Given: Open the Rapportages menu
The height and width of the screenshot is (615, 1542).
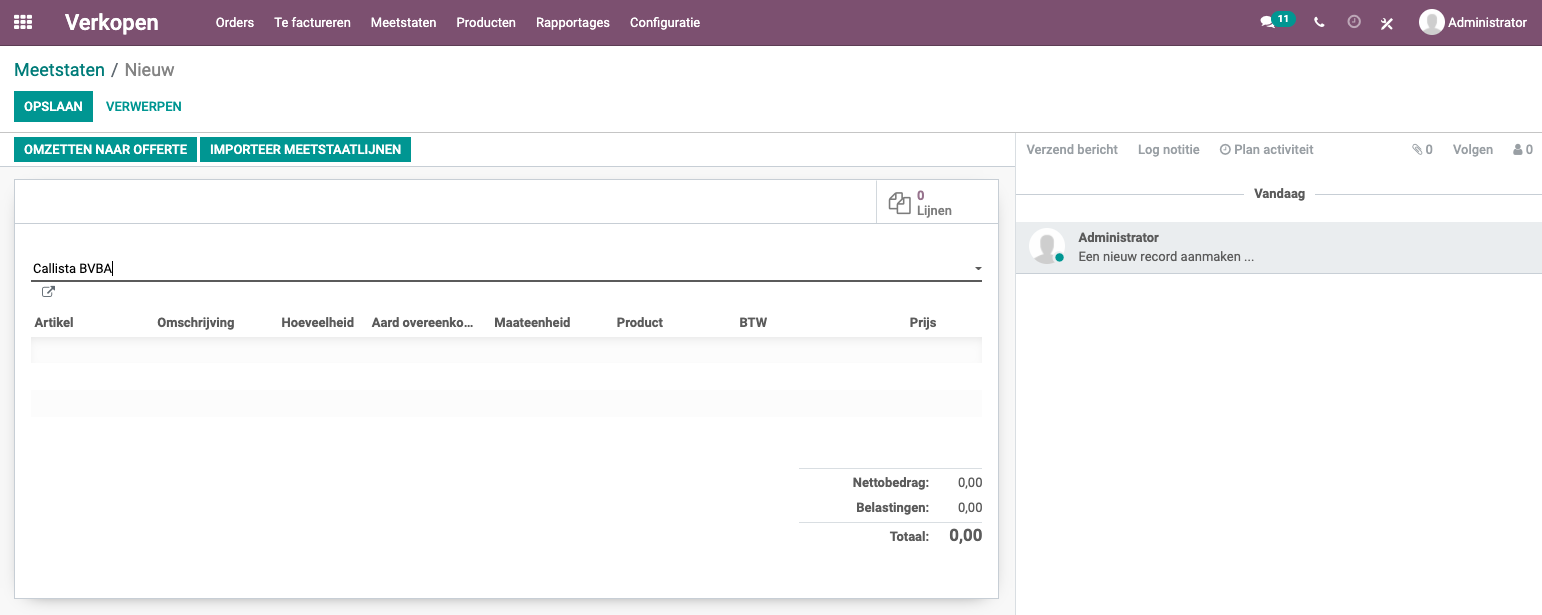Looking at the screenshot, I should [573, 22].
